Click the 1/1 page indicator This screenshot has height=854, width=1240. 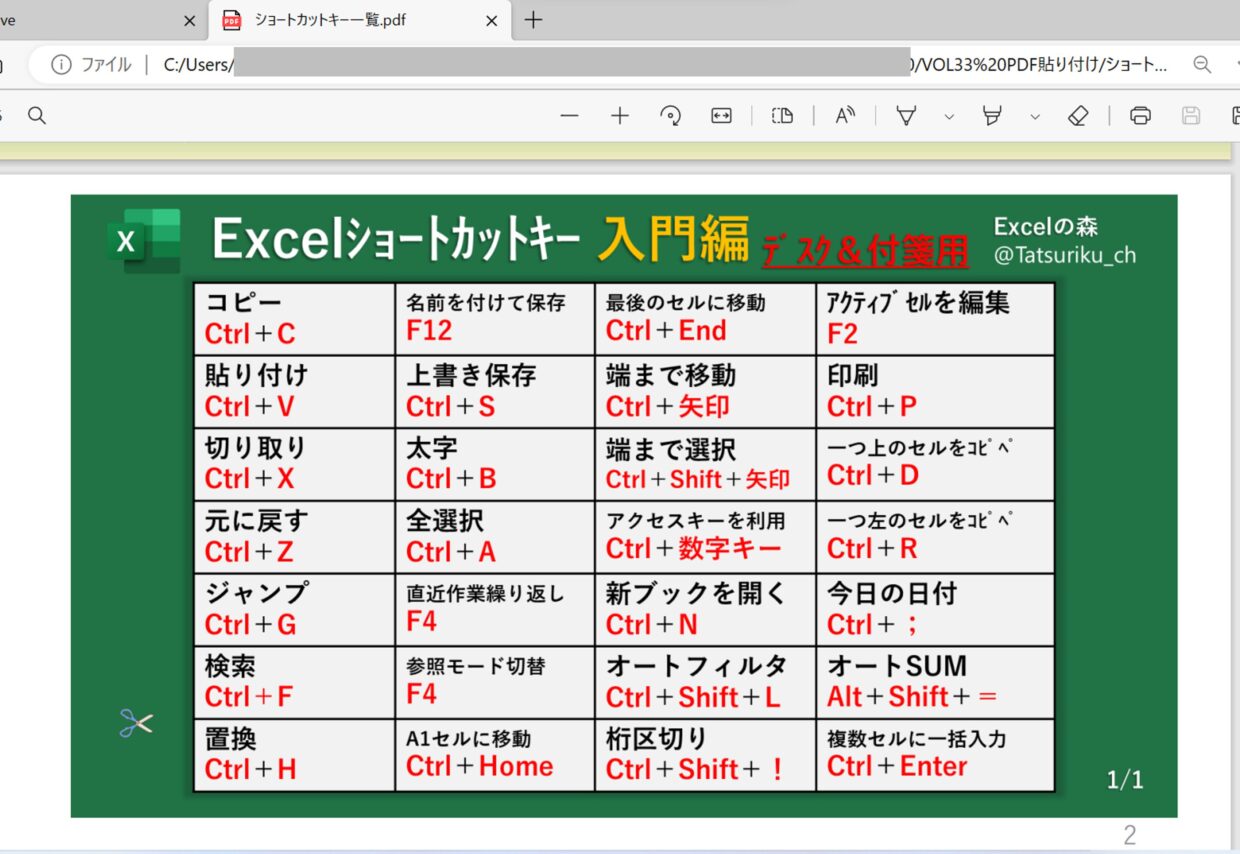coord(1125,781)
